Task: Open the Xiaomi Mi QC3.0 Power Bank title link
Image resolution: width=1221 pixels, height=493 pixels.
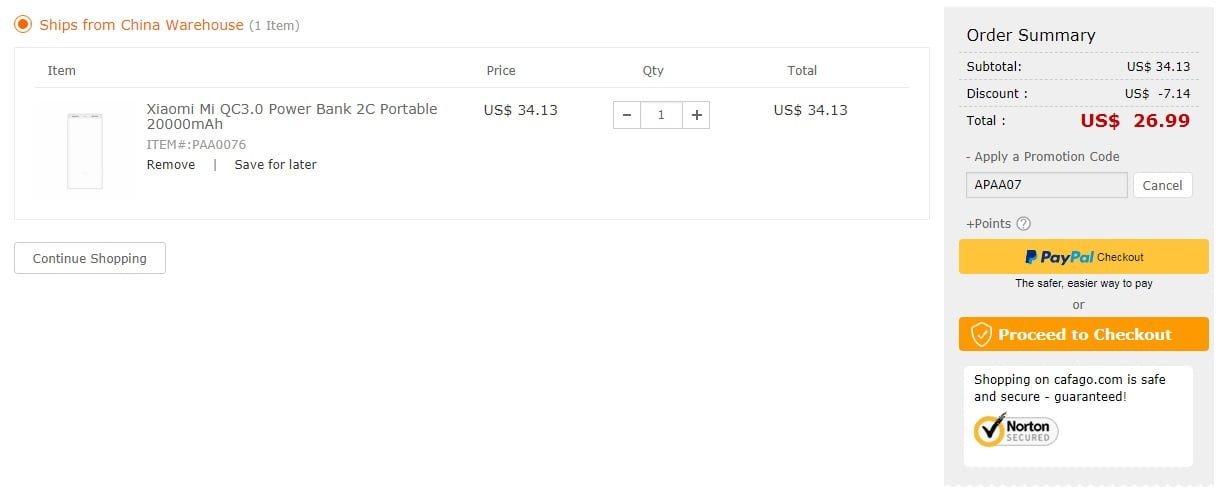Action: tap(292, 116)
